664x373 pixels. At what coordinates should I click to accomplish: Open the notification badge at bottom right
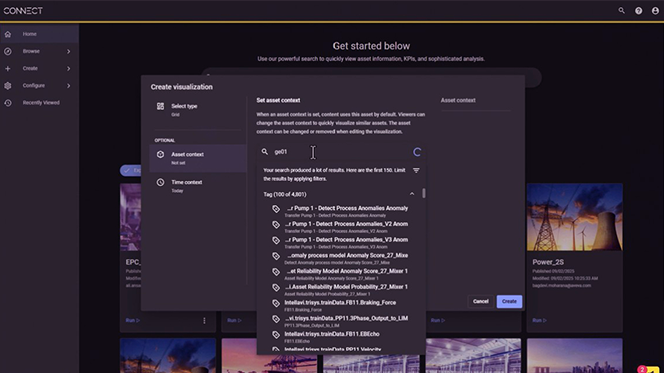pos(642,369)
